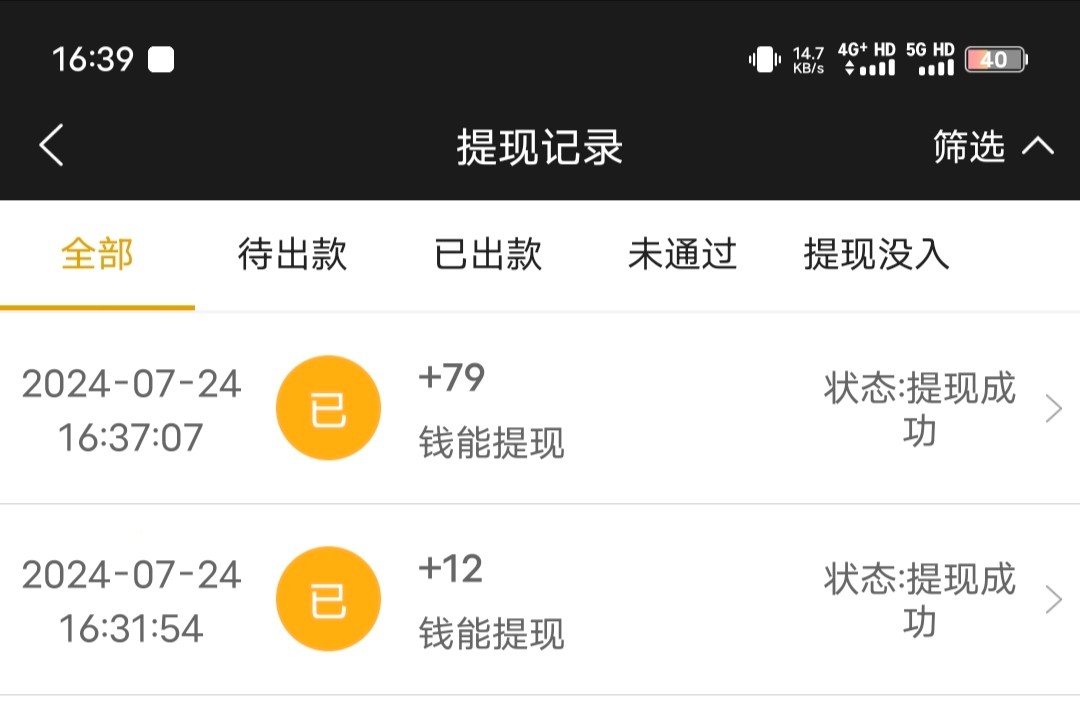Tap the orange 已 icon for +79 withdrawal
The image size is (1080, 728).
point(328,408)
